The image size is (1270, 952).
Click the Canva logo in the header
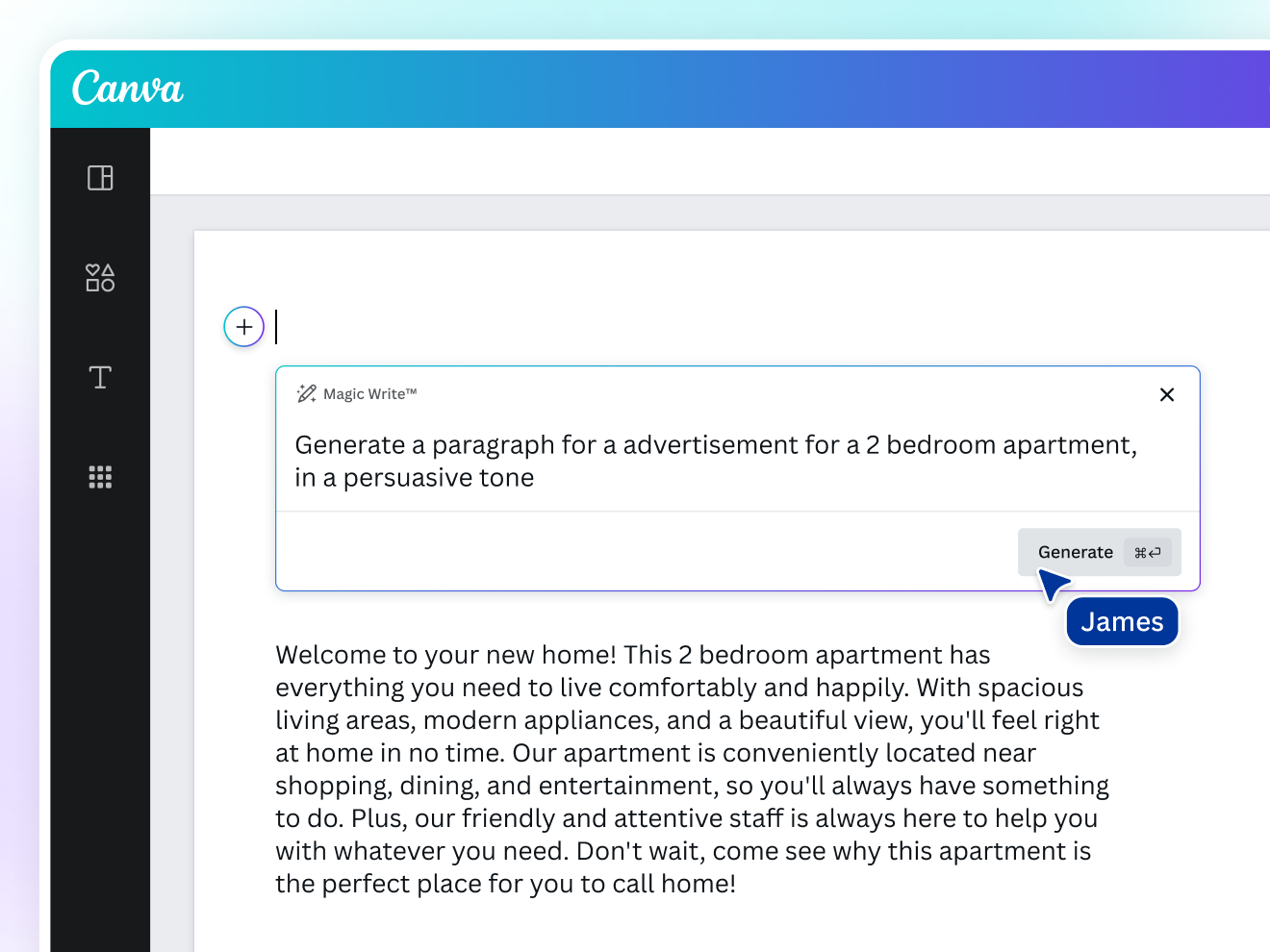pos(127,88)
